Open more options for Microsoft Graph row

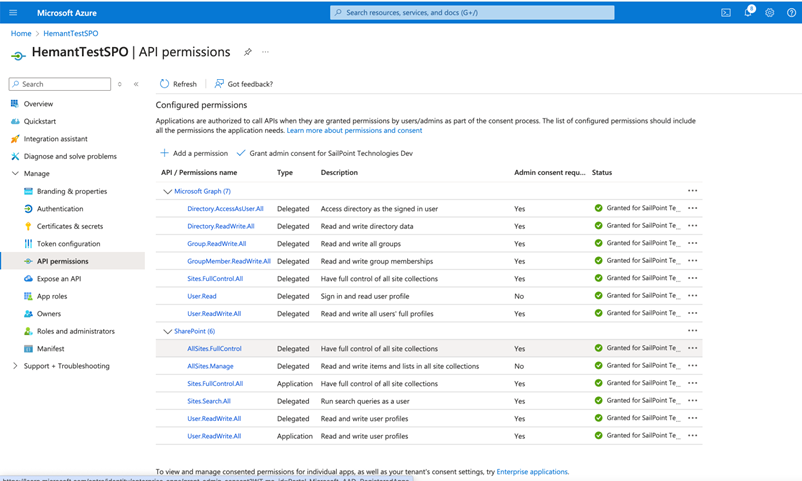692,191
